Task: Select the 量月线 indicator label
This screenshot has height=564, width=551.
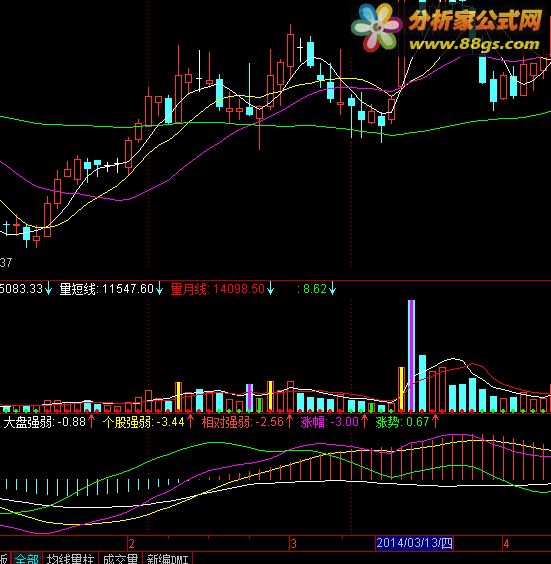Action: tap(188, 289)
